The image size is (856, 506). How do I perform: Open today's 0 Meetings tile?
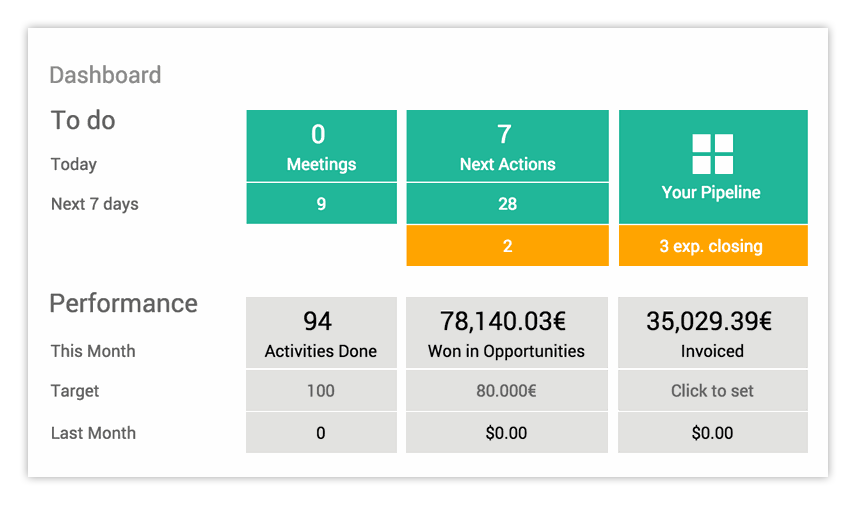point(321,147)
